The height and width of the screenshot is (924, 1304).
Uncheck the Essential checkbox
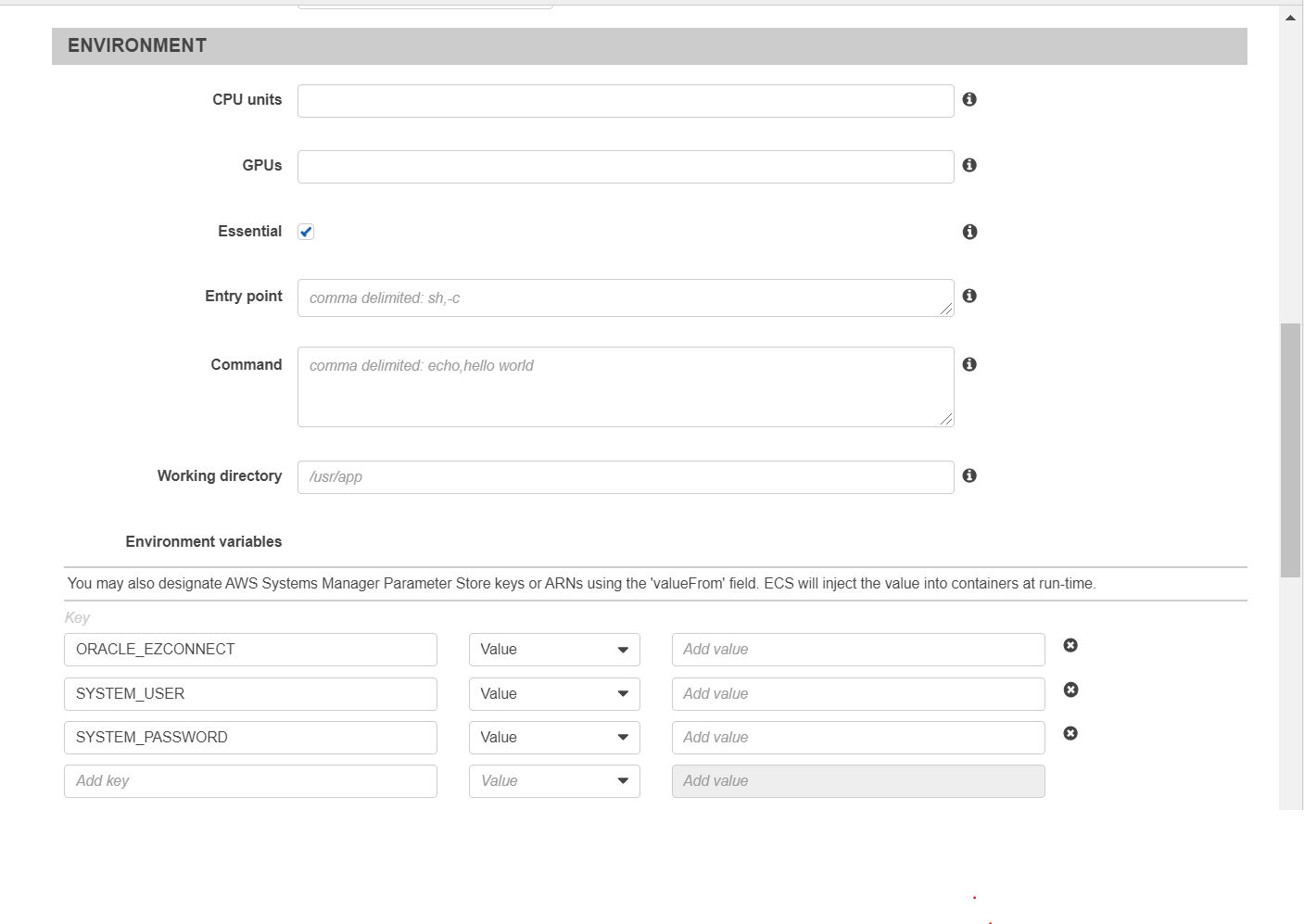coord(306,232)
